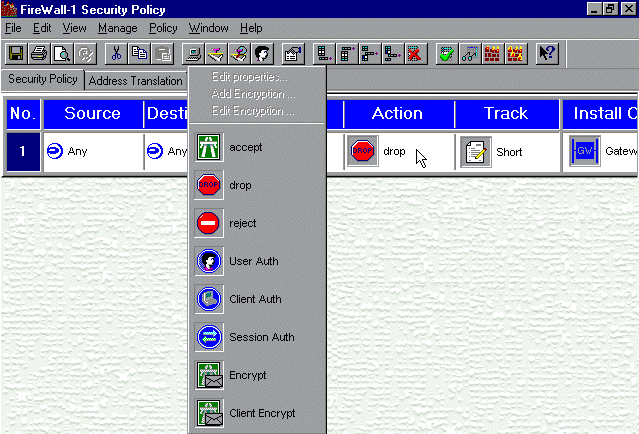The image size is (639, 434).
Task: Click the Action column header
Action: (397, 113)
